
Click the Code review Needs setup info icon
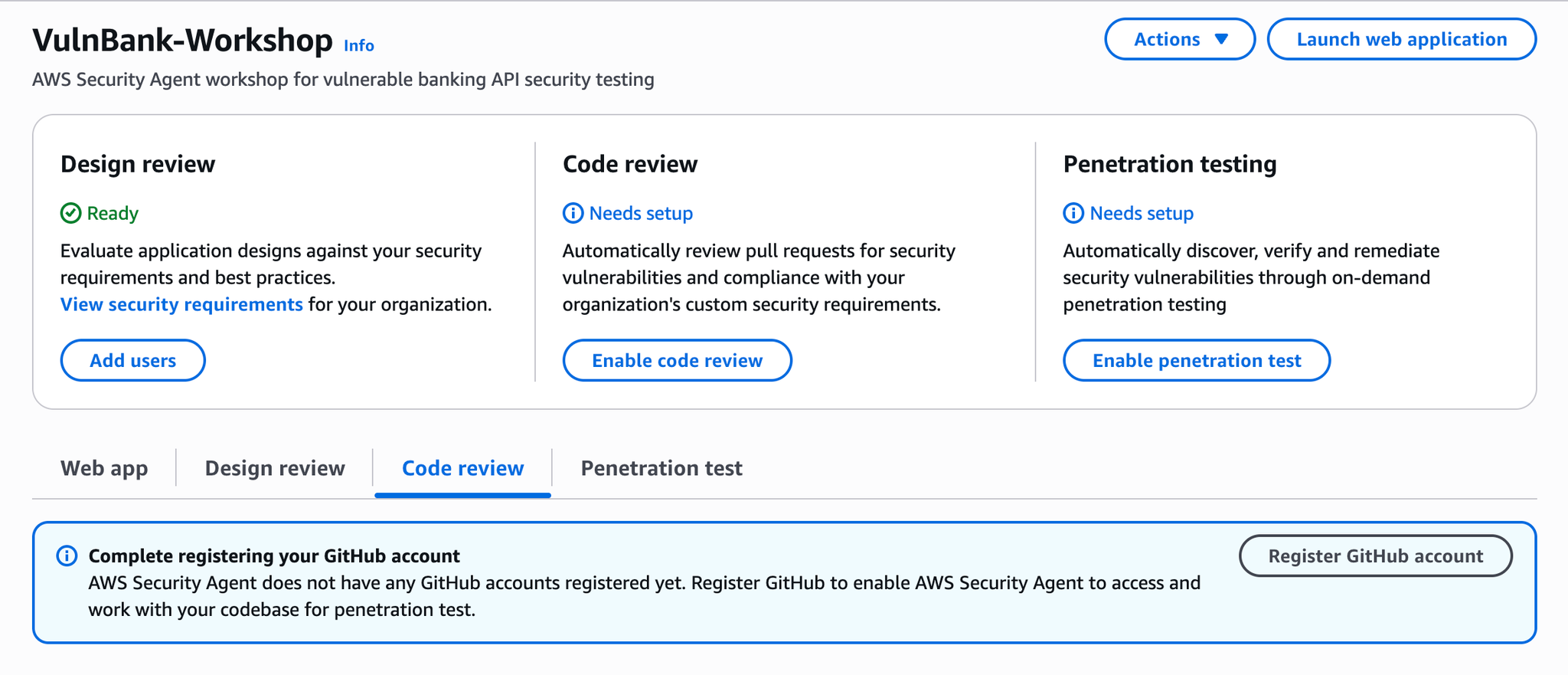click(x=573, y=213)
